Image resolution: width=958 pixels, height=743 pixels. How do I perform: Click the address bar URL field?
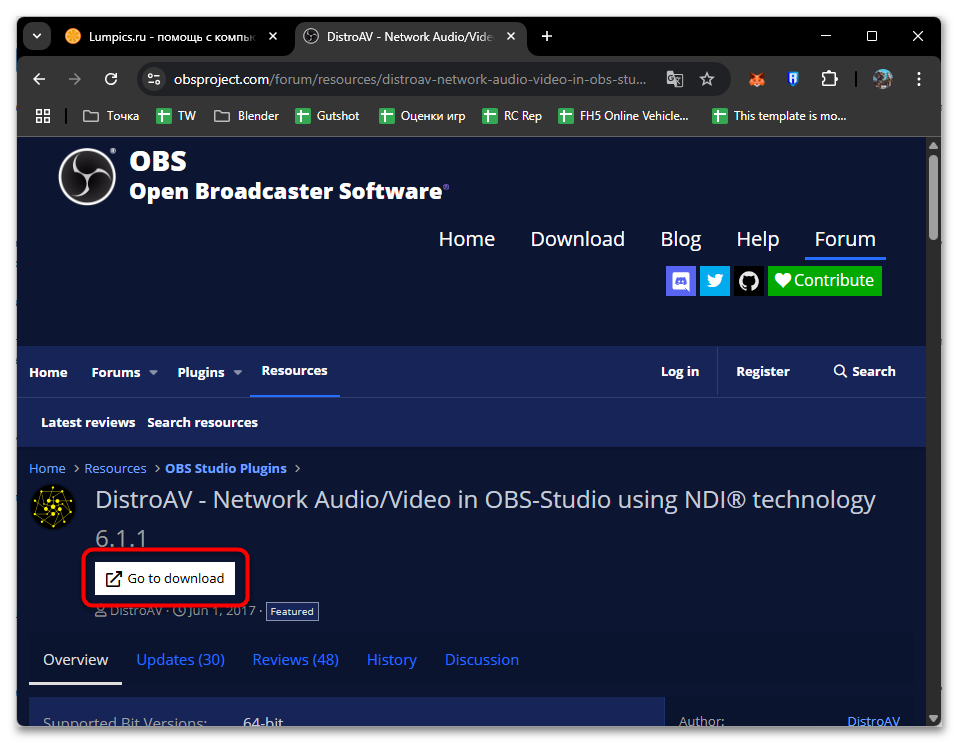[410, 79]
